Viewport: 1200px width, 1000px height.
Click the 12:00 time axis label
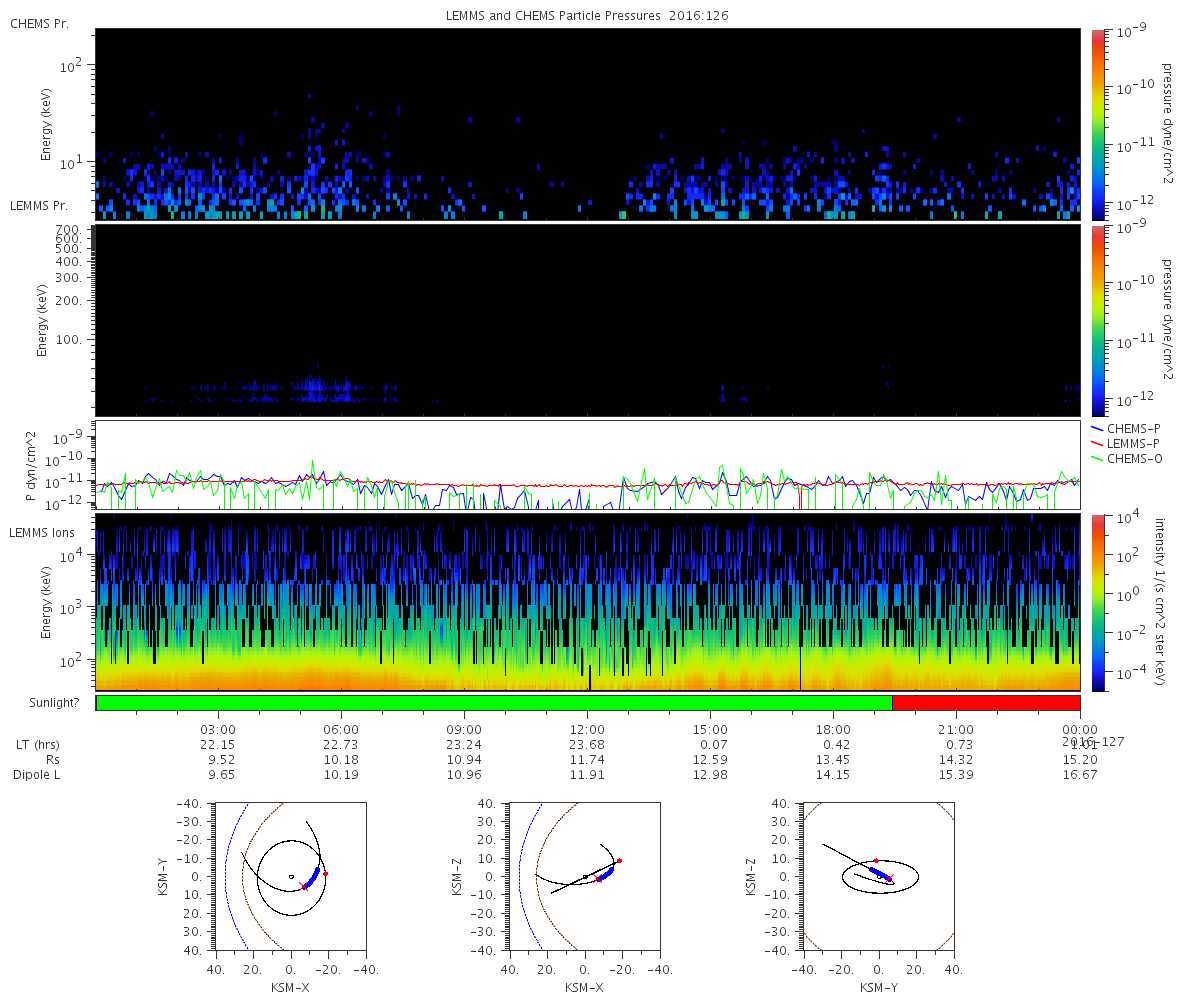click(587, 729)
